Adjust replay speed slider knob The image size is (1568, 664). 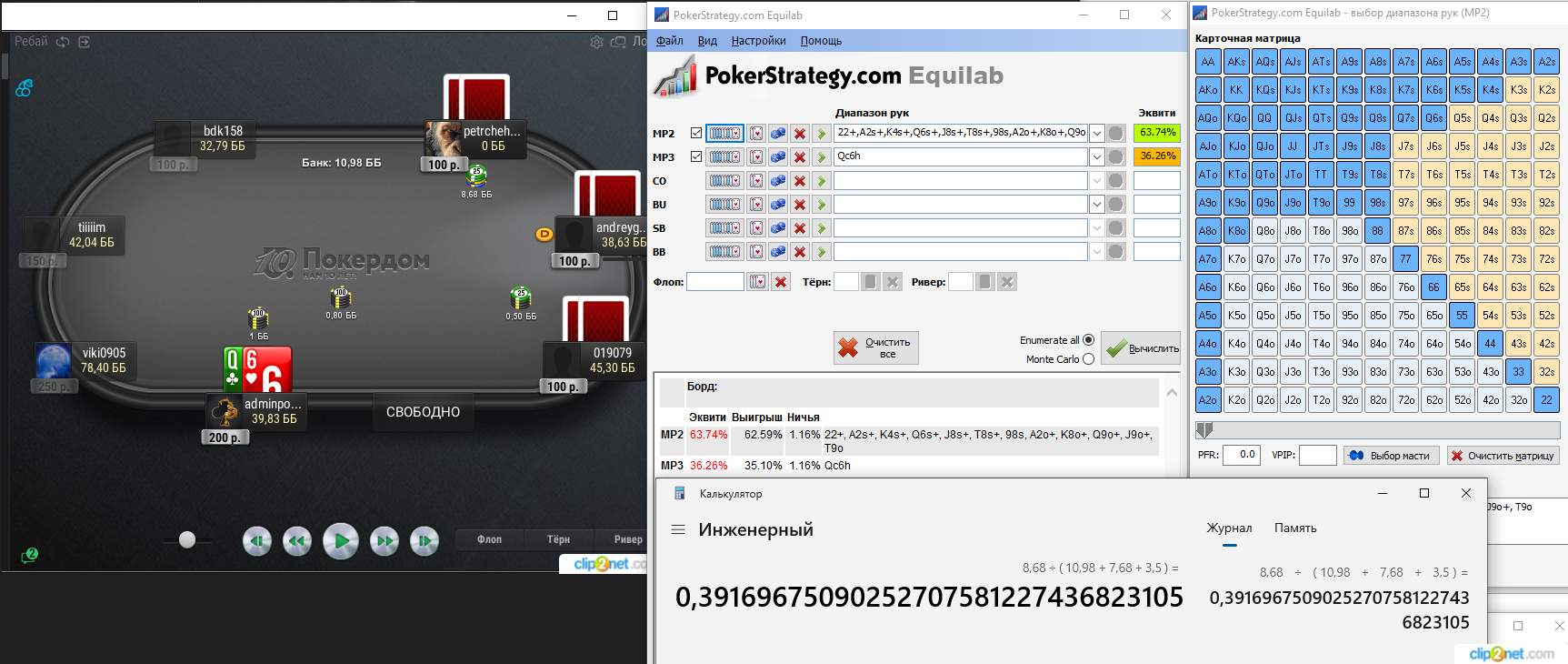coord(187,540)
